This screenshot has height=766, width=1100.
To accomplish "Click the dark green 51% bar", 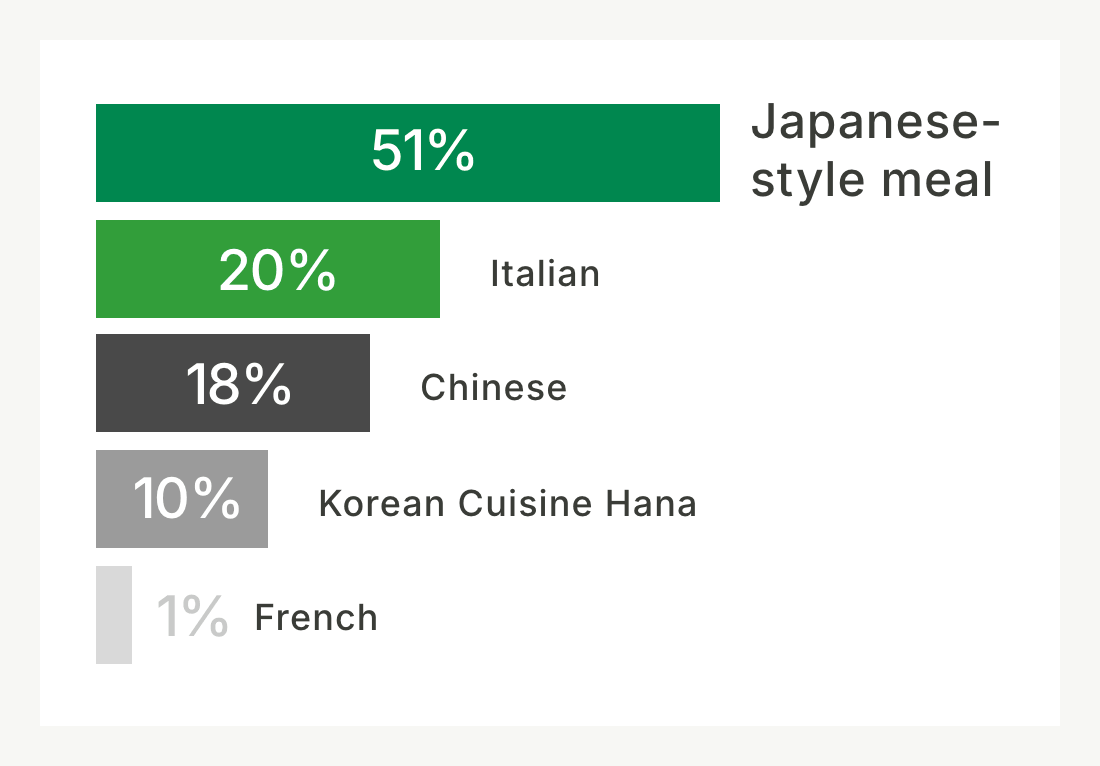I will click(408, 153).
